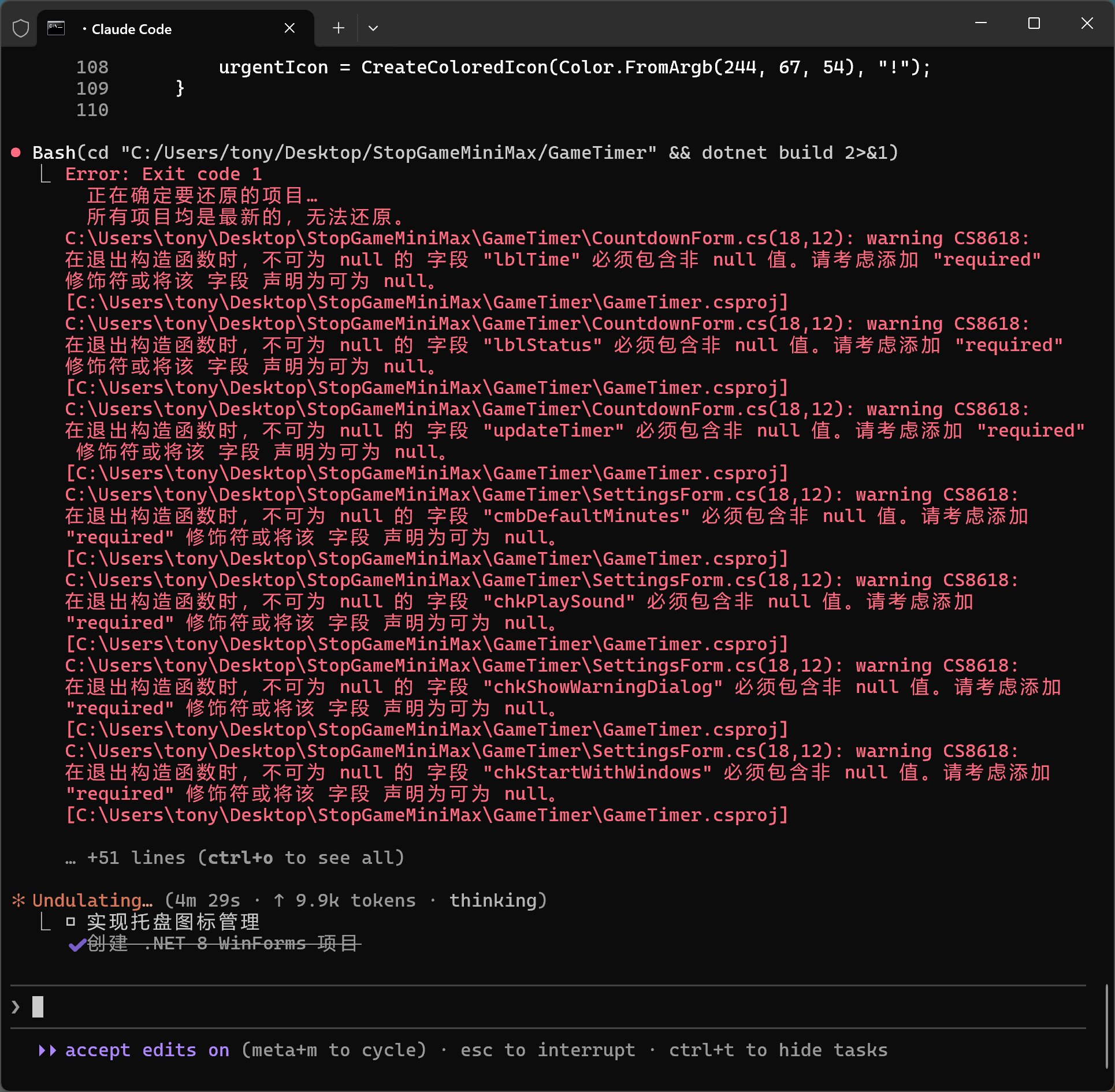Click the prompt chevron at input line
This screenshot has width=1115, height=1092.
coord(16,1007)
